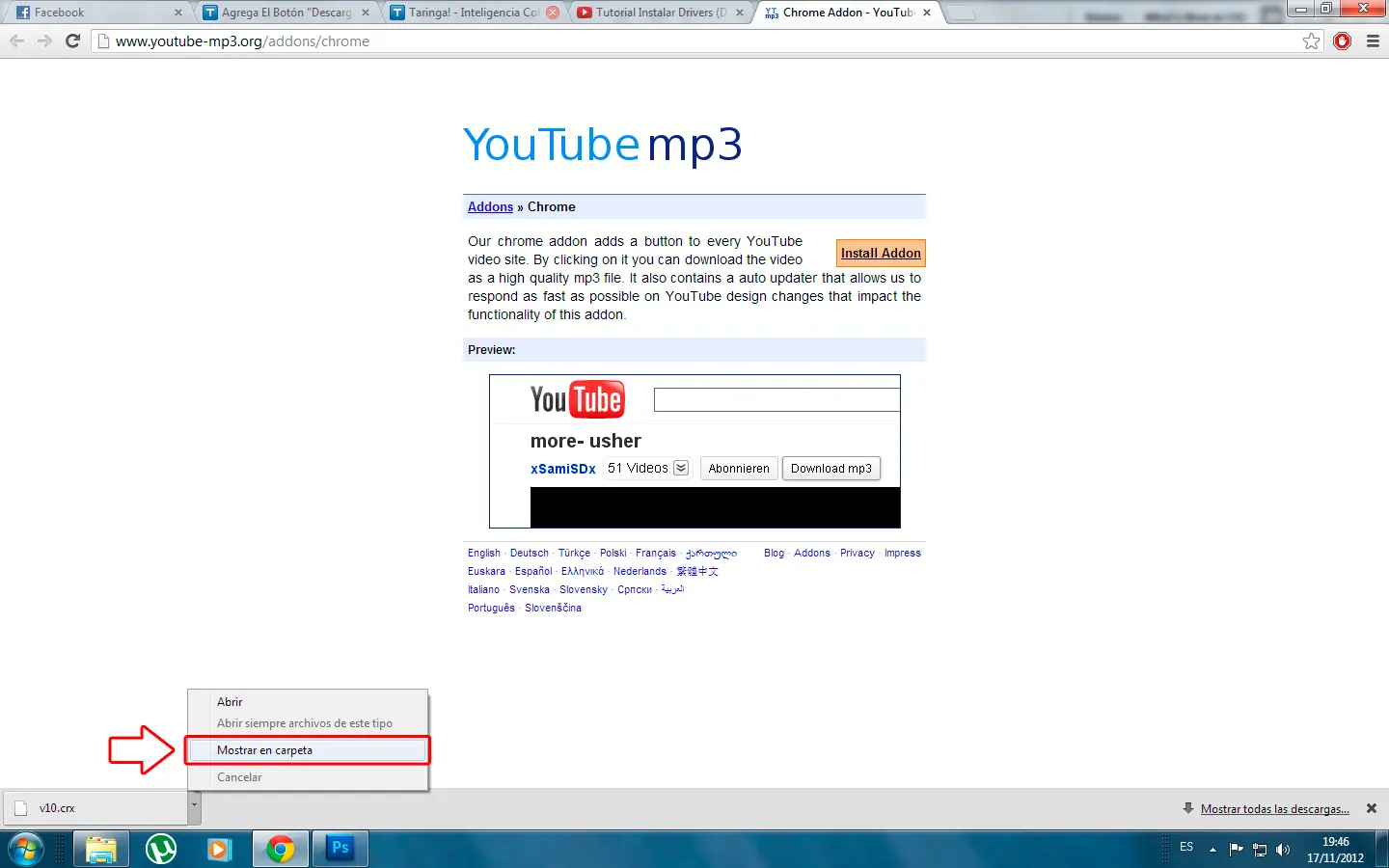Toggle the v10.crx download options arrow
Viewport: 1389px width, 868px height.
pos(194,808)
